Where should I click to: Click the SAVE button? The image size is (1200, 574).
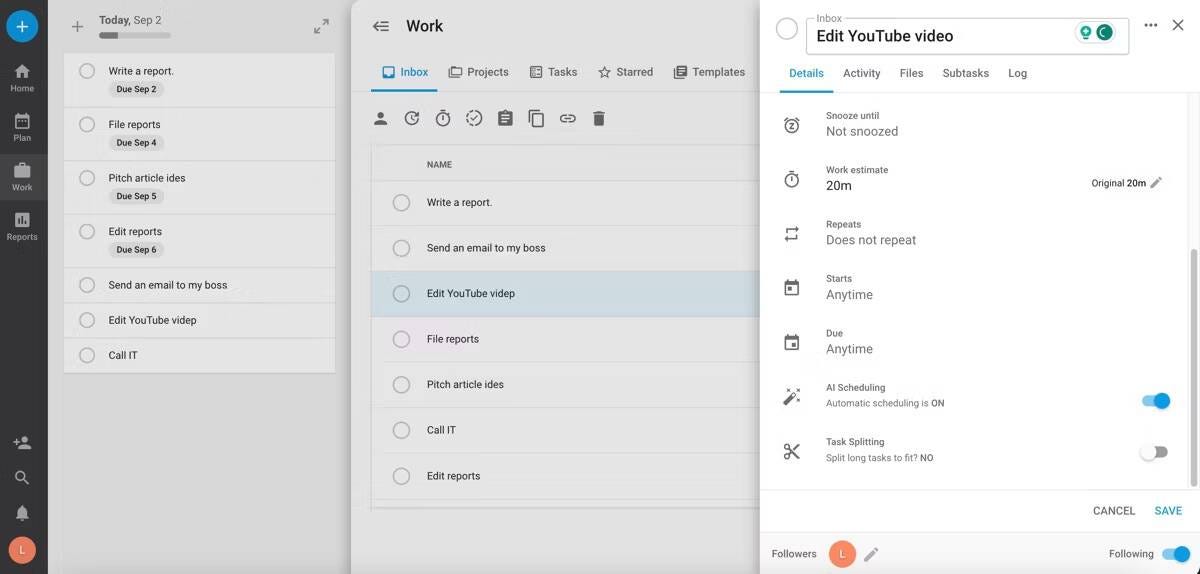[1168, 511]
